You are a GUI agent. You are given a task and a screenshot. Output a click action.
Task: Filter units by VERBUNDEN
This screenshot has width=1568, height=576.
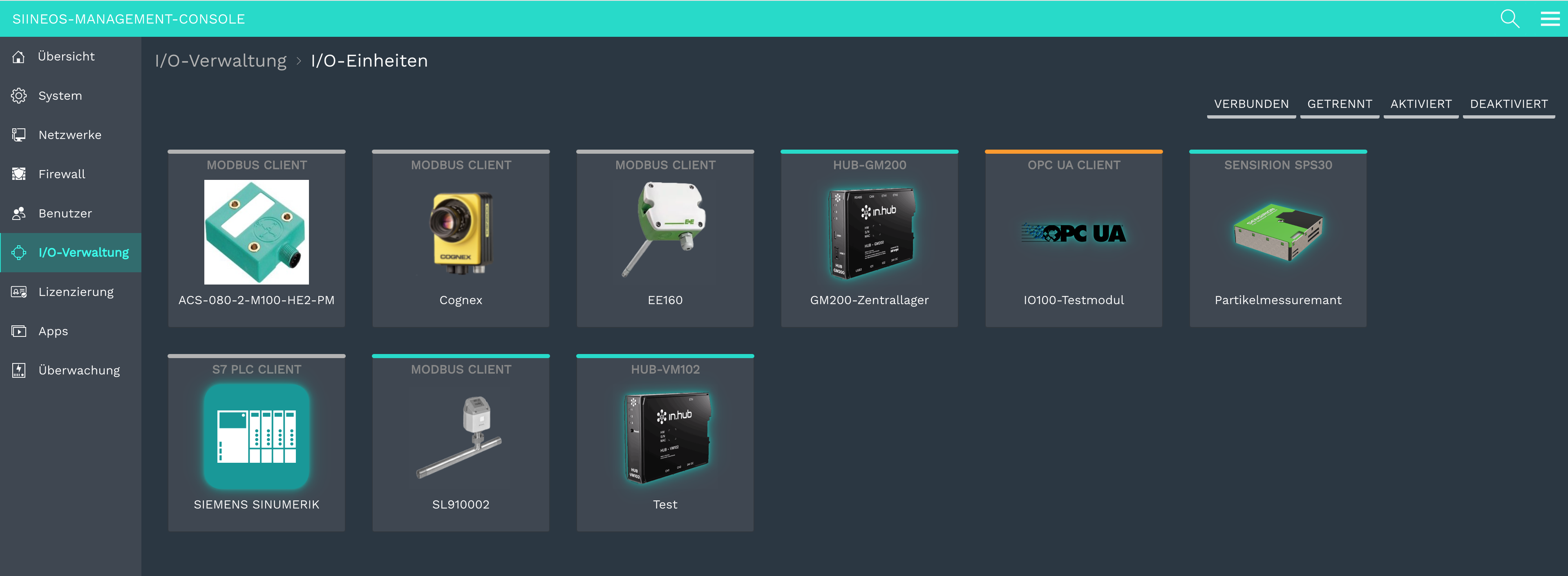[x=1251, y=104]
